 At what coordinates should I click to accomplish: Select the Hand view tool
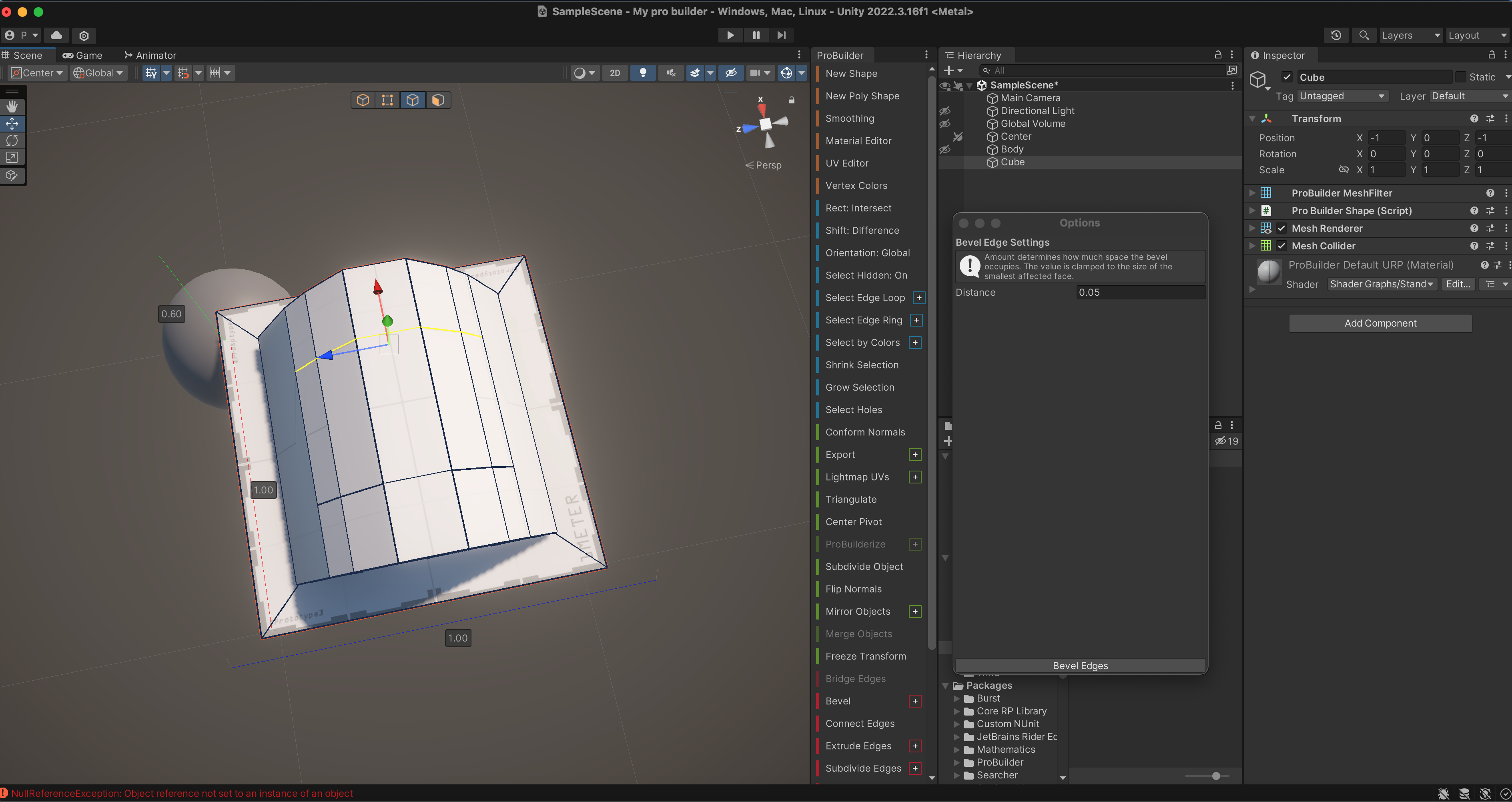[12, 107]
